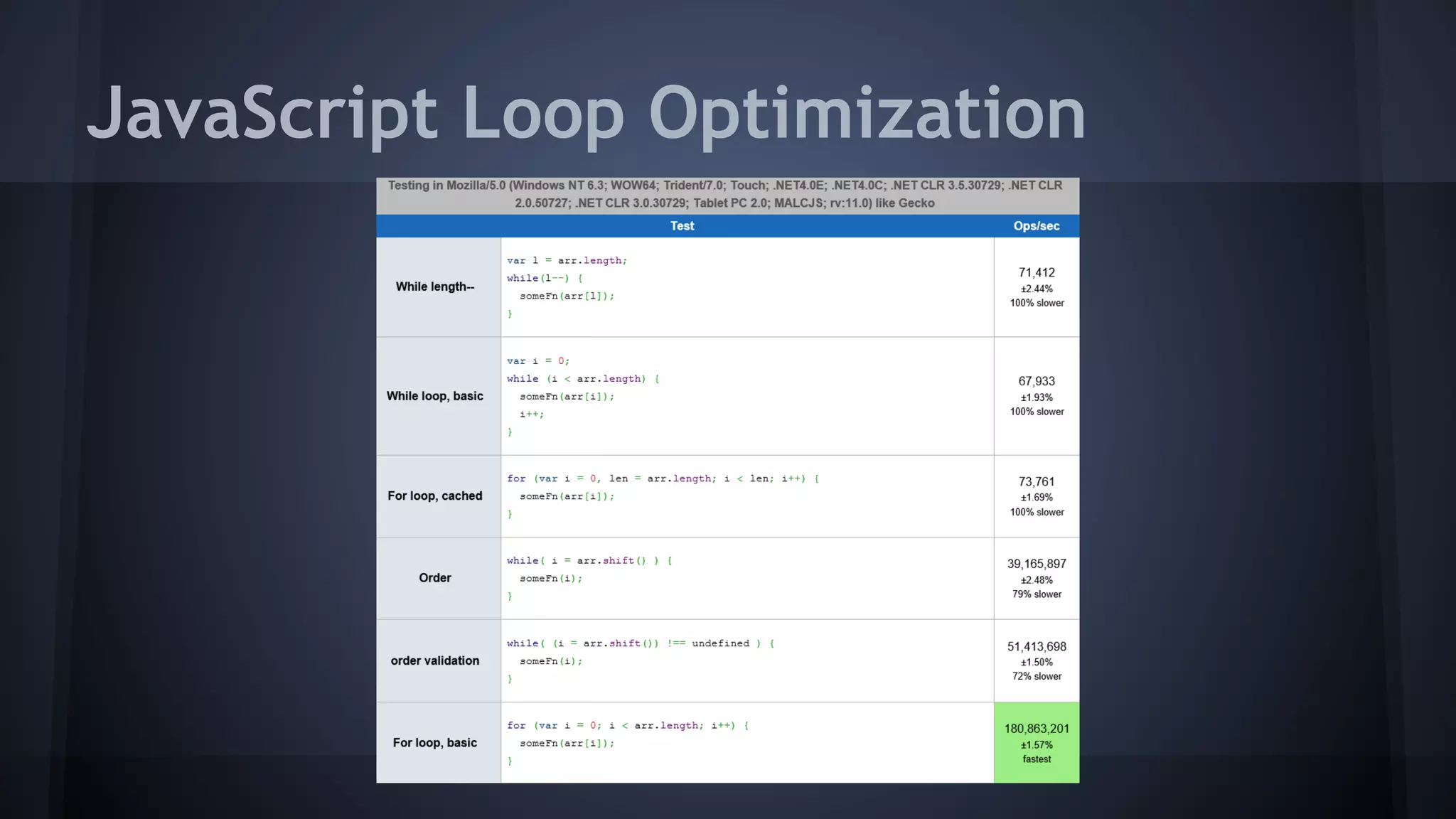
Task: Click the 'while( i = arr.shift() ) {' line
Action: pos(589,561)
